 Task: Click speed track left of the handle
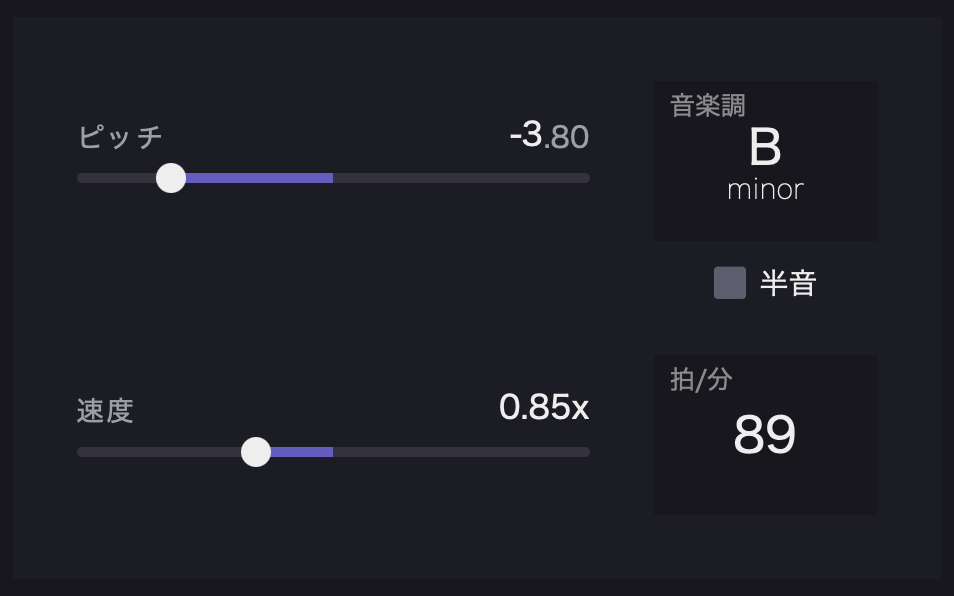(x=158, y=452)
